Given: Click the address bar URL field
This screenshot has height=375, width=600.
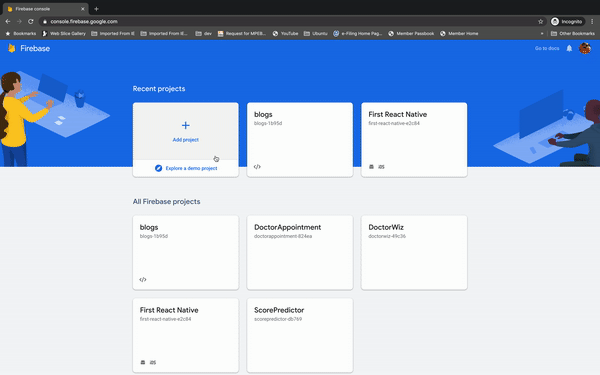Looking at the screenshot, I should tap(291, 21).
